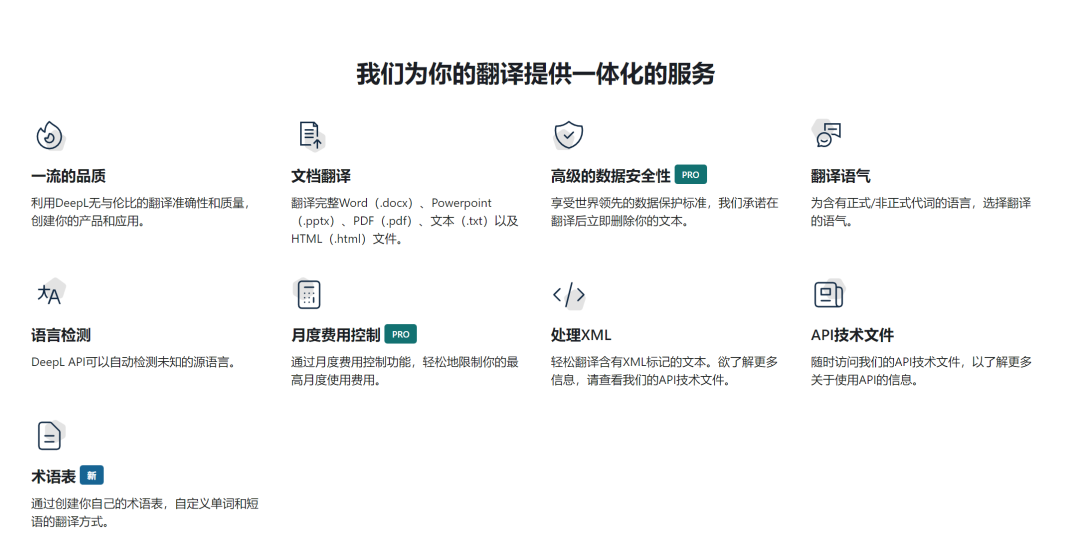The height and width of the screenshot is (553, 1080).
Task: Click the 翻译语气 heading
Action: pyautogui.click(x=840, y=176)
